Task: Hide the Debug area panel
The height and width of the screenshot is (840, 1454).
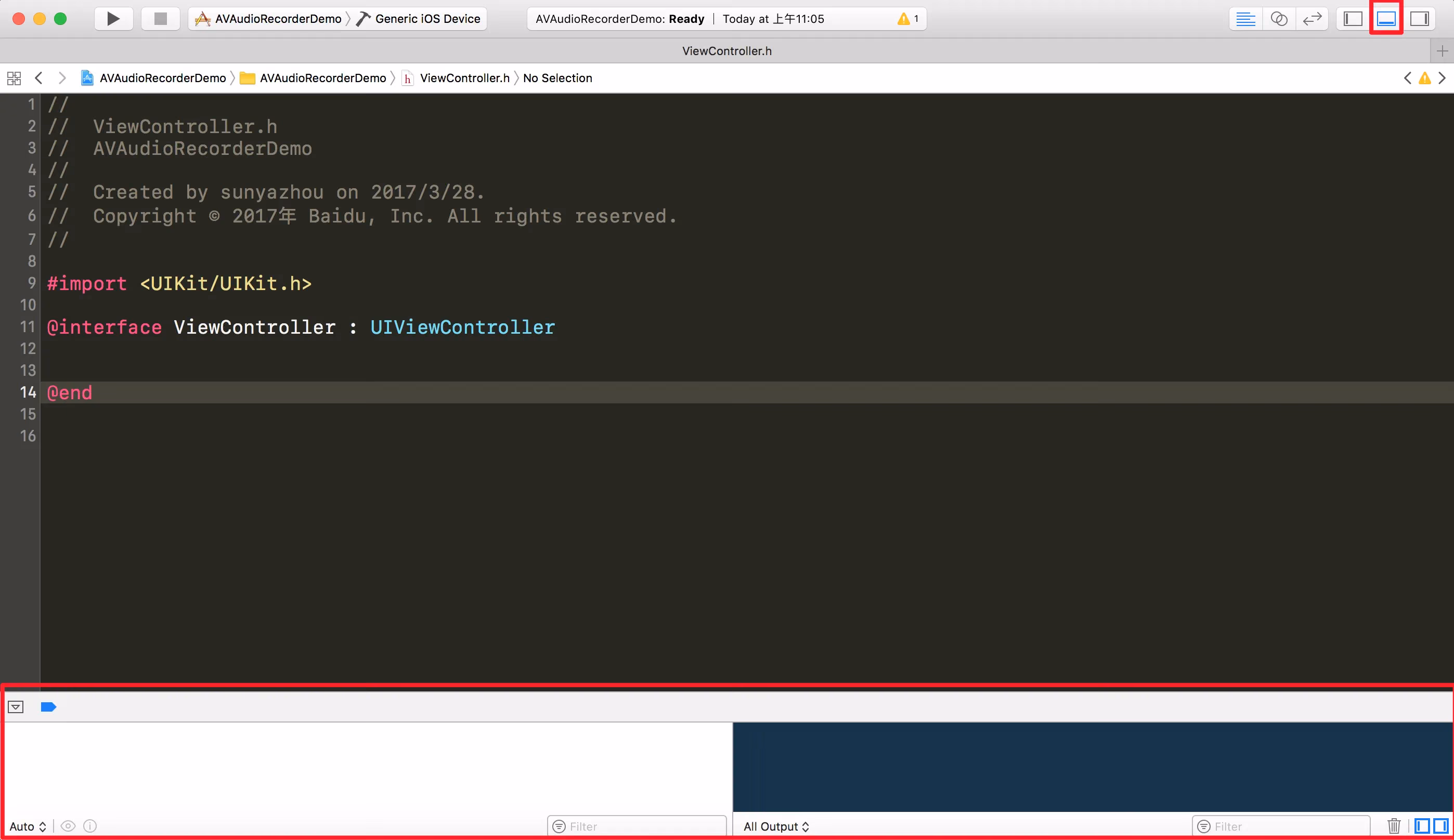Action: tap(1386, 19)
